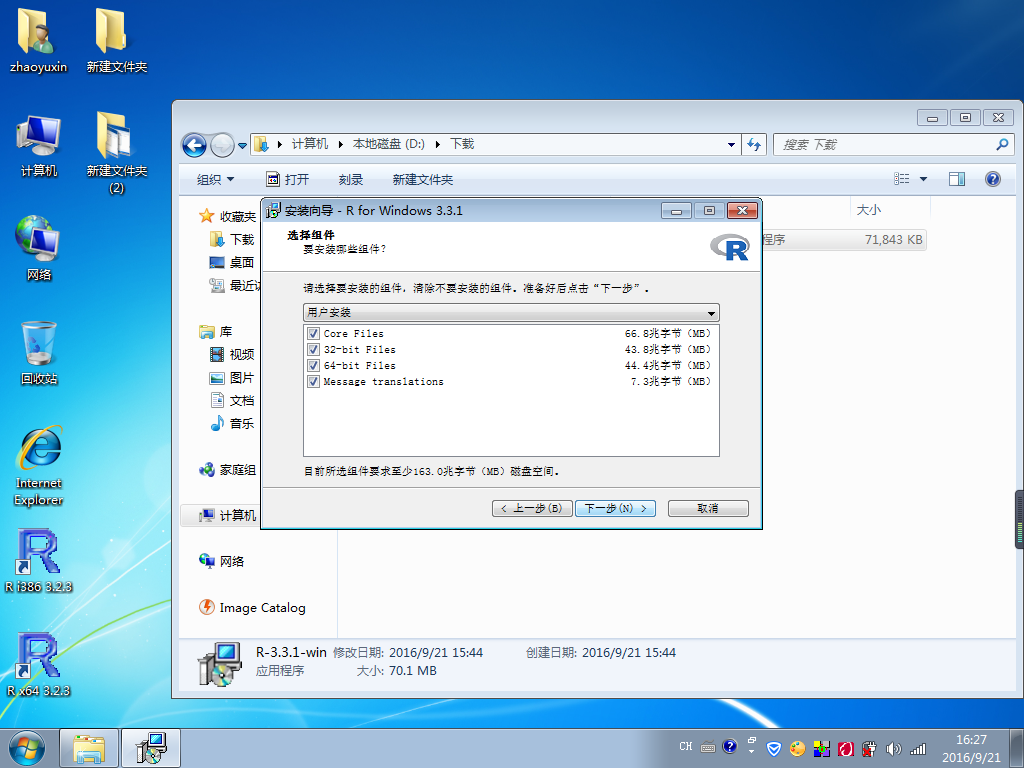Image resolution: width=1024 pixels, height=768 pixels.
Task: Click 本地磁盘 (D:) in the address breadcrumb
Action: 389,144
